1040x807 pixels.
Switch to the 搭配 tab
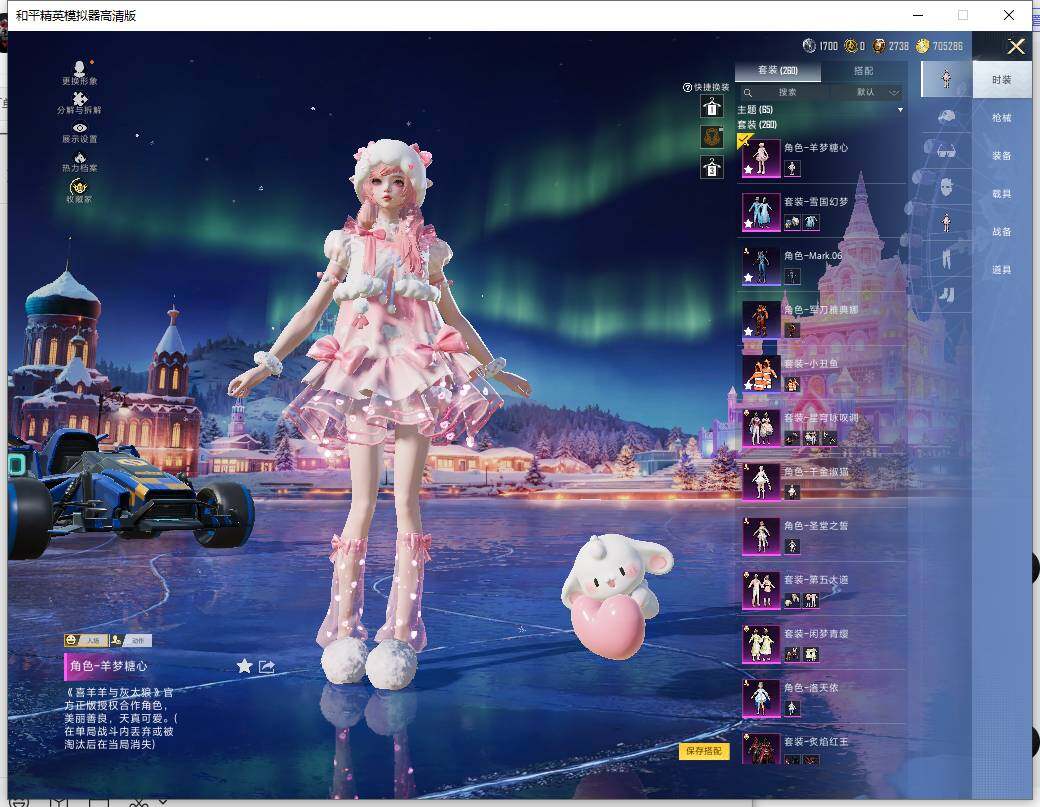point(863,70)
